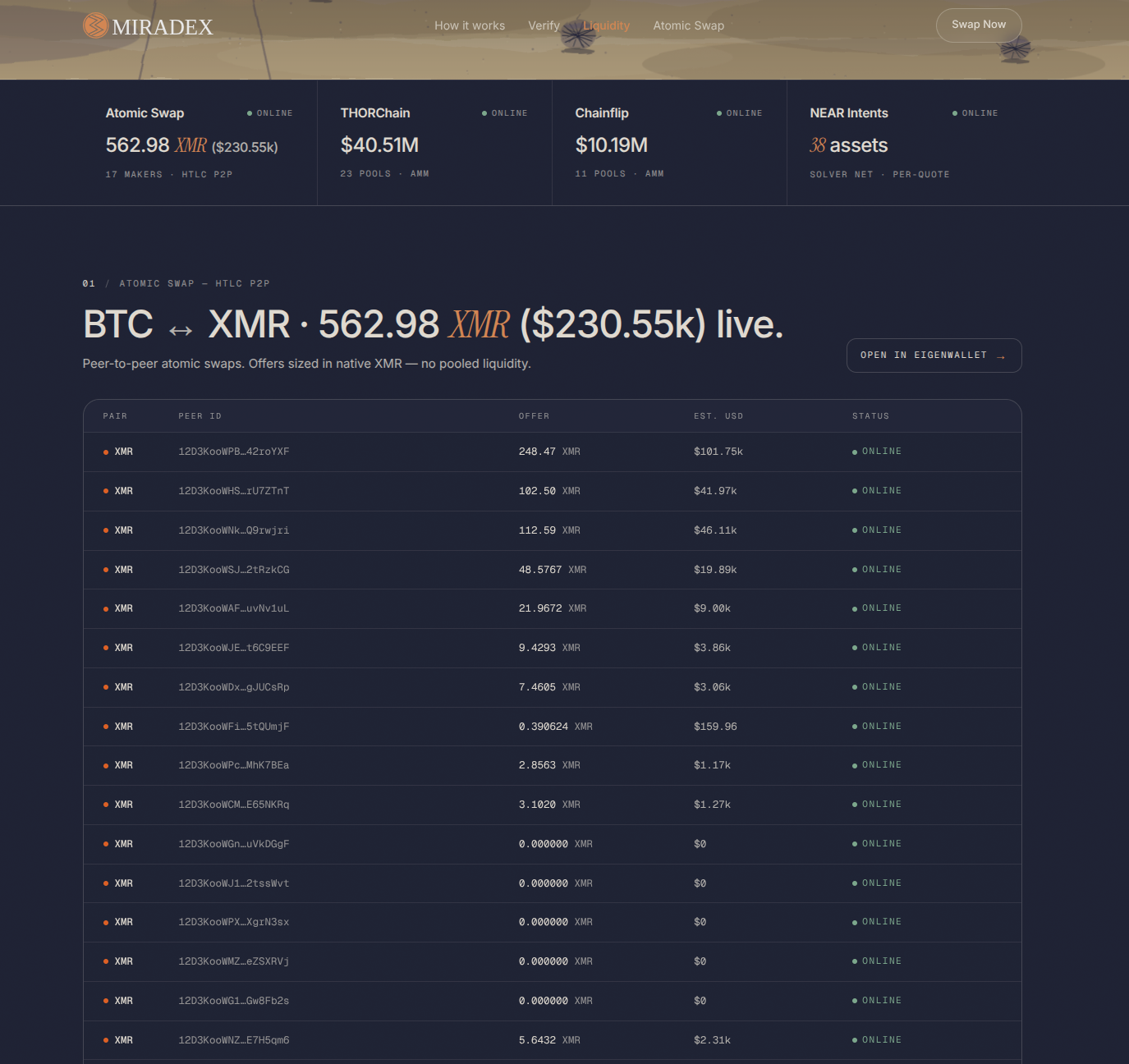1129x1064 pixels.
Task: Click the $2.31k estimated USD value
Action: 712,1040
